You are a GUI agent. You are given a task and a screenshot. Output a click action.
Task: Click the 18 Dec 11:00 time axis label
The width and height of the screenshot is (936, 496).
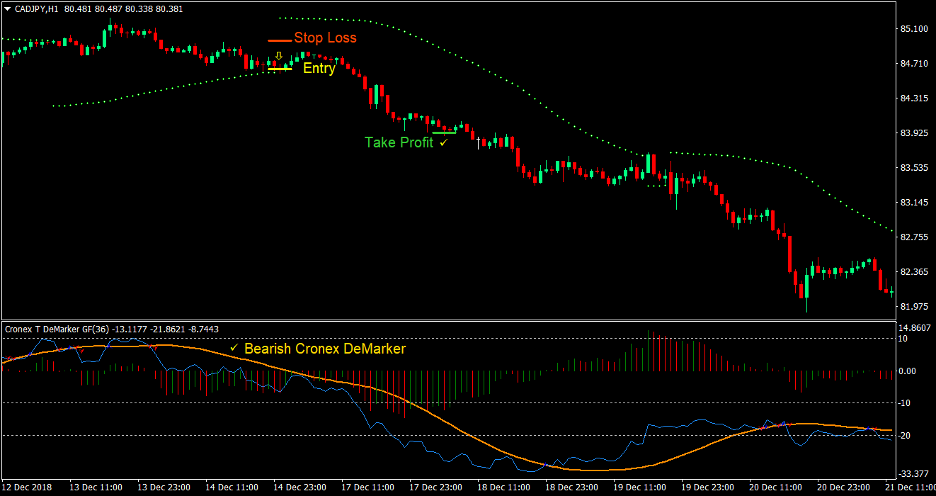coord(505,487)
